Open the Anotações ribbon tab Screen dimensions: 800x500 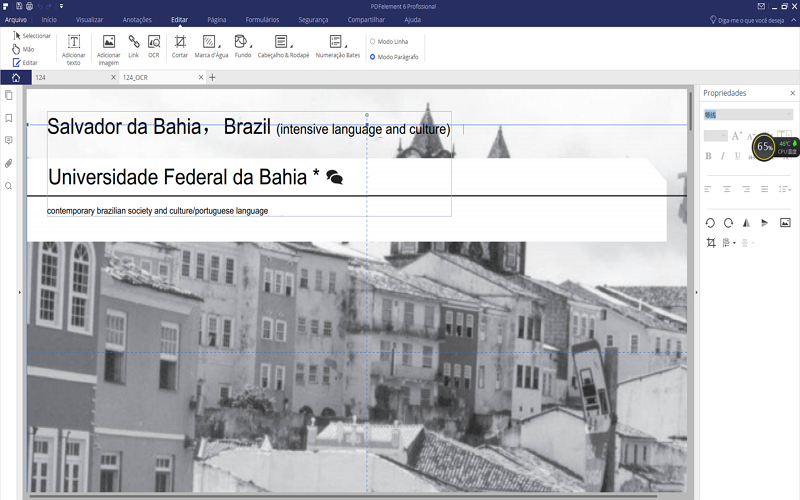pyautogui.click(x=137, y=19)
